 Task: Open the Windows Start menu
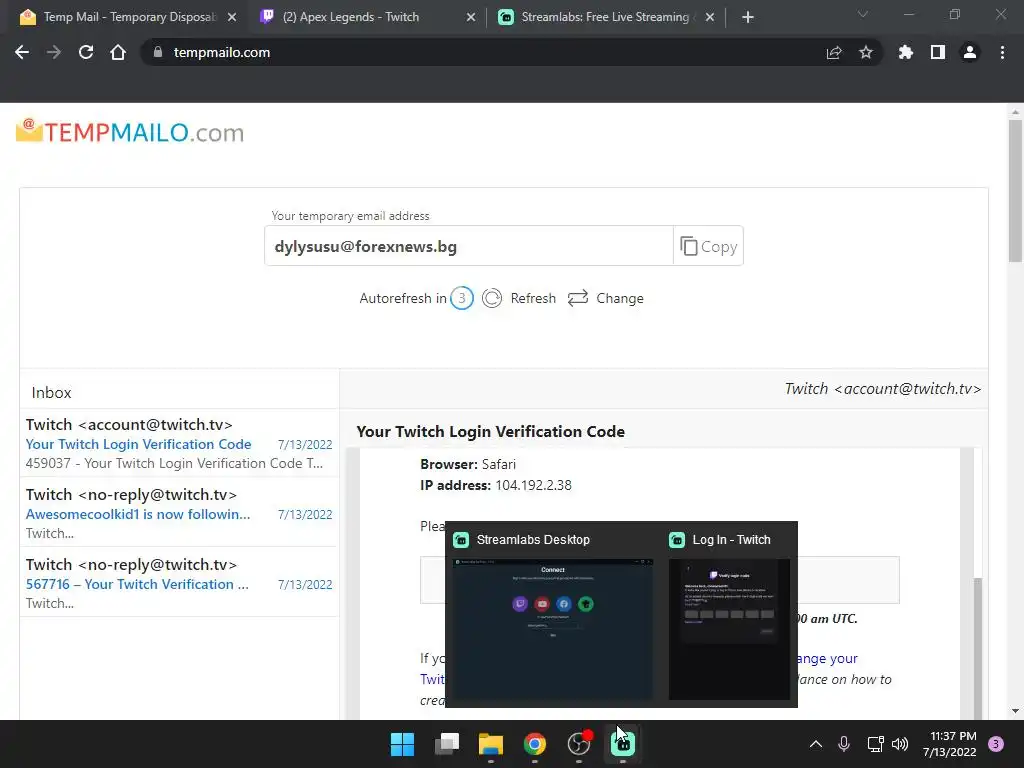402,744
